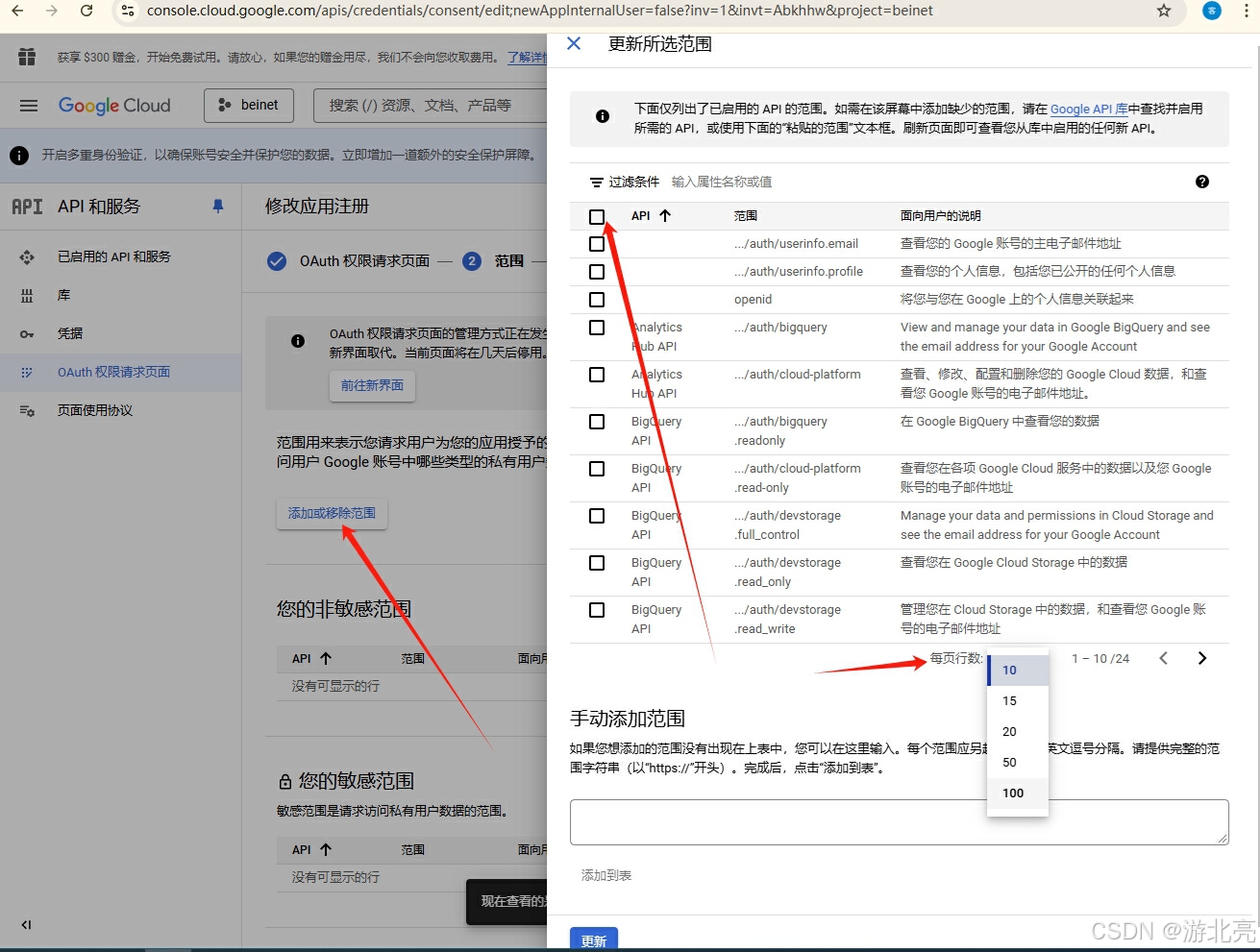Click the 了解详情 link in banner
The height and width of the screenshot is (952, 1260).
527,58
